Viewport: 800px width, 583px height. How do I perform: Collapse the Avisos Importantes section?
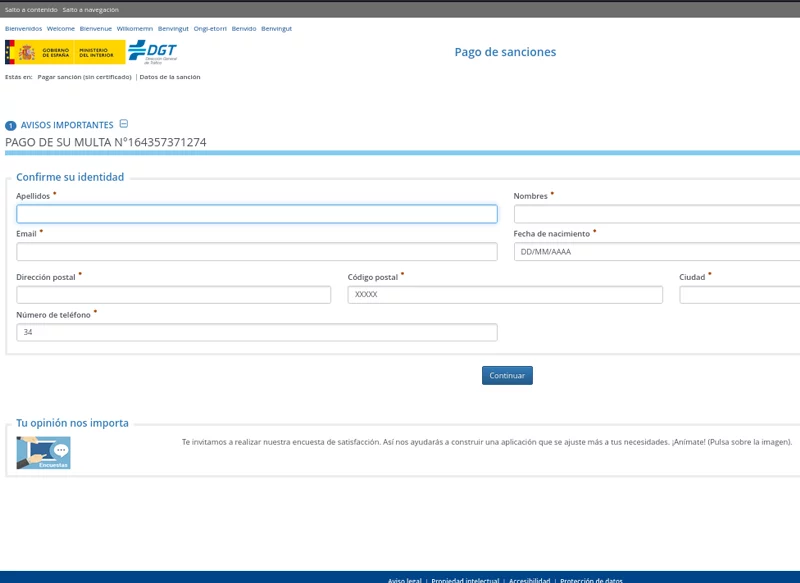point(124,124)
